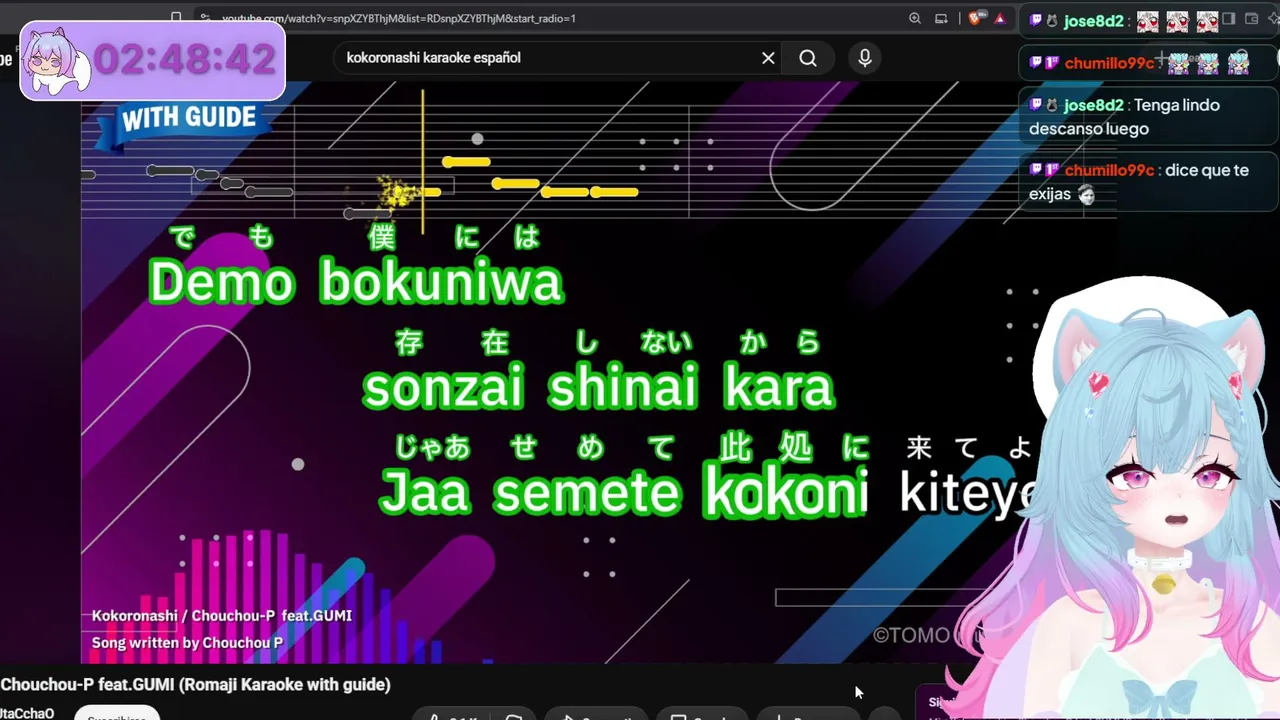This screenshot has height=720, width=1280.
Task: Click the lyric line 'sonzai shinai kara'
Action: [598, 388]
